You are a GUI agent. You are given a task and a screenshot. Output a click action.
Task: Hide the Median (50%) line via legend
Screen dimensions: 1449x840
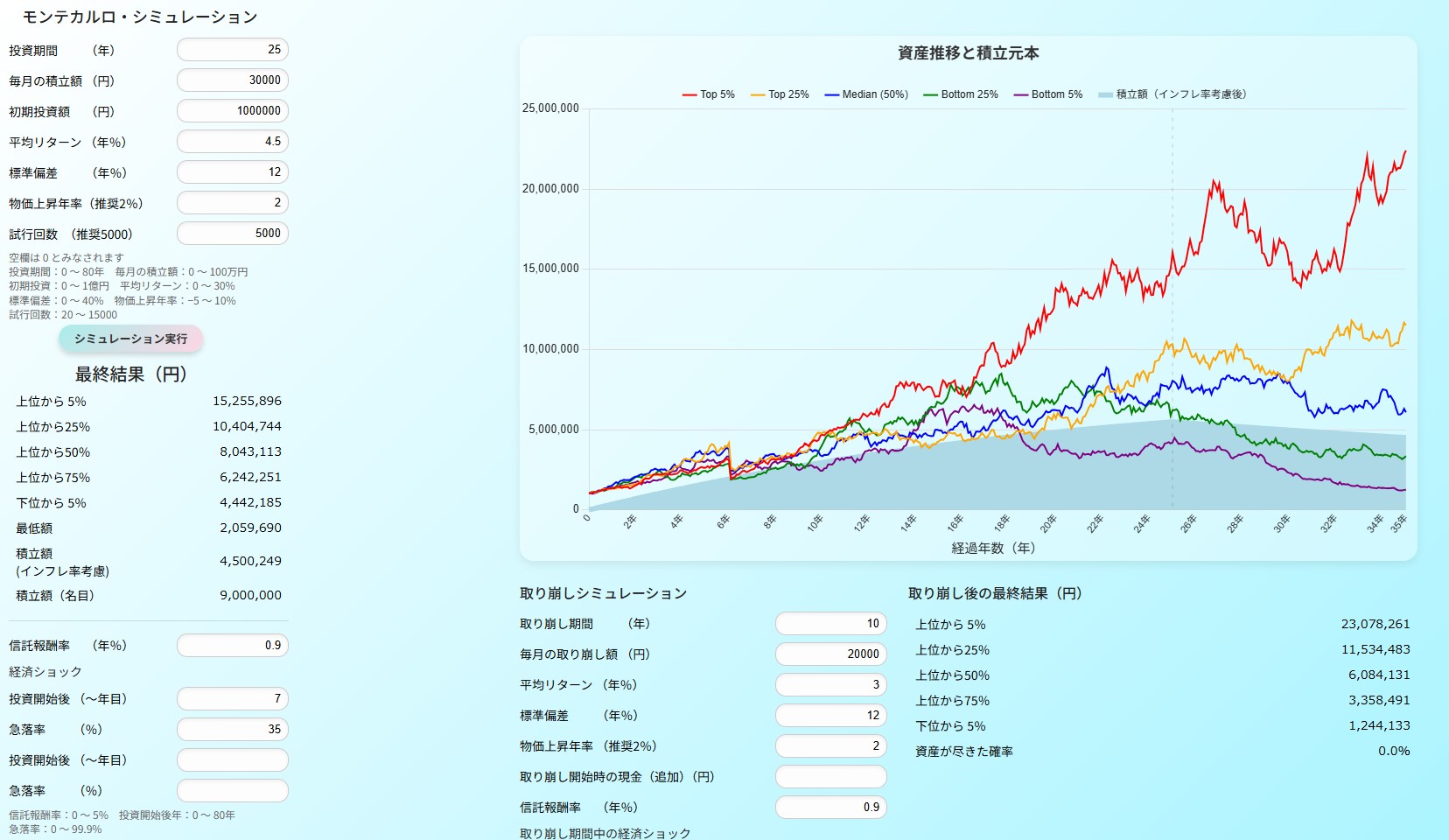click(x=866, y=94)
